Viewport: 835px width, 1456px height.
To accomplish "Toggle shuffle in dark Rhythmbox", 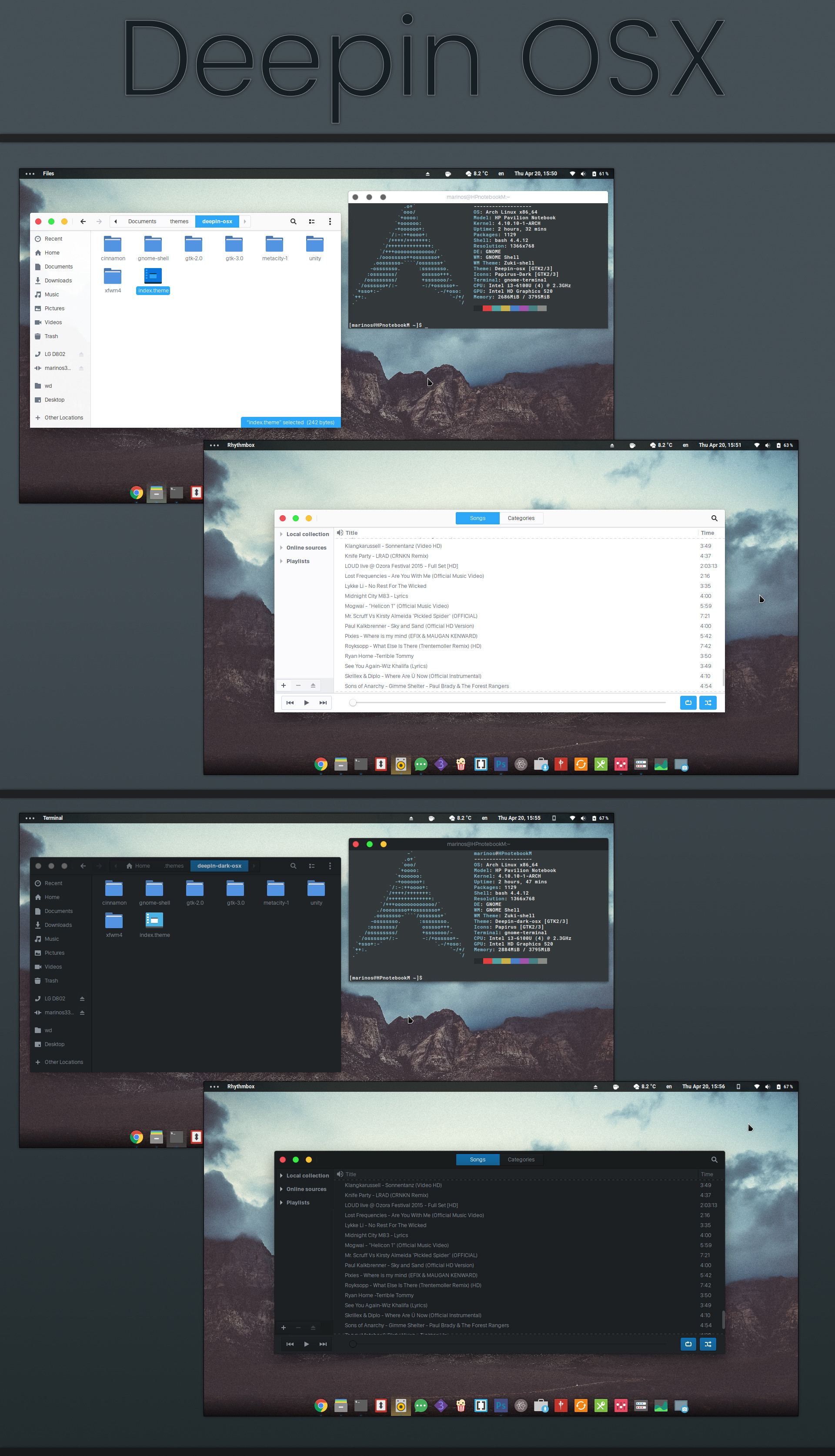I will (708, 1344).
